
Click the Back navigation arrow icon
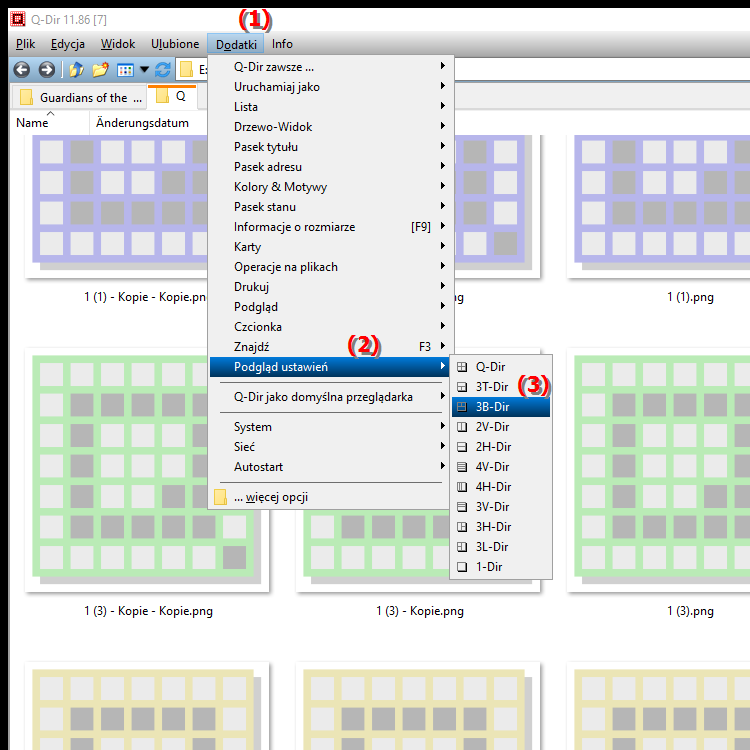click(x=22, y=70)
